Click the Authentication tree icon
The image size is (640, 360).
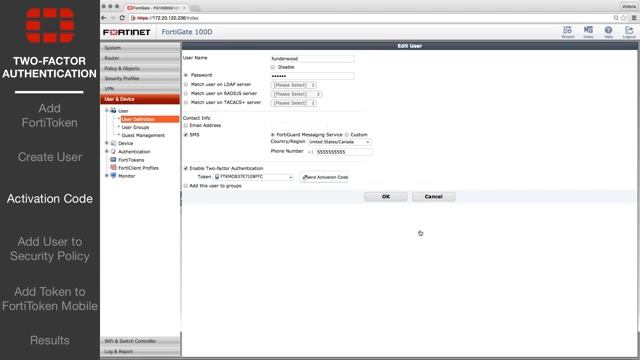click(113, 151)
